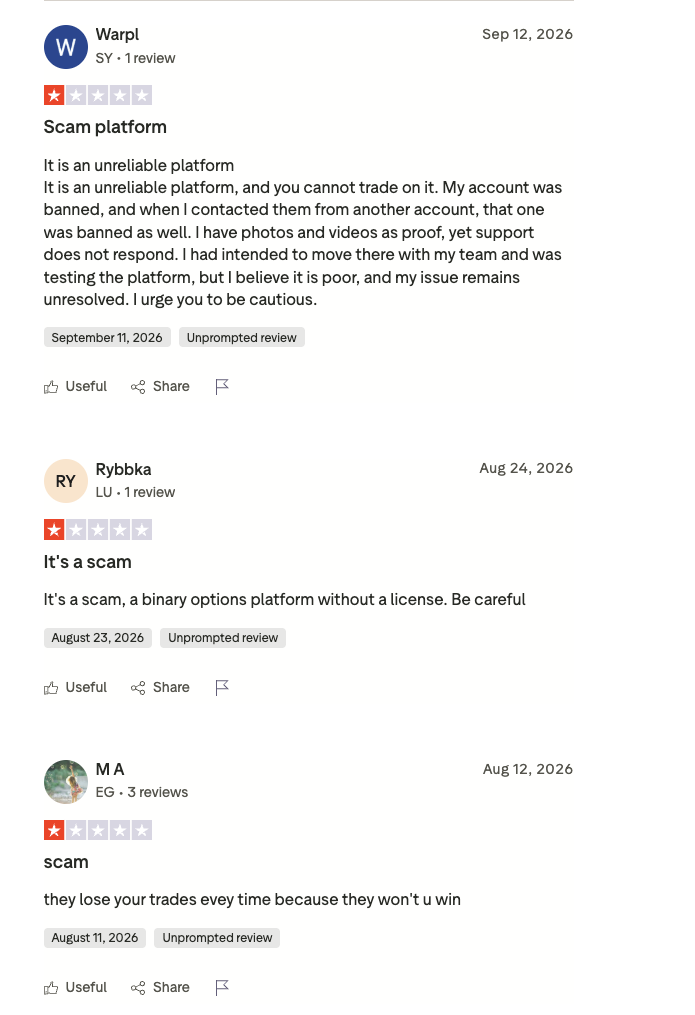Flag the review by M A
The width and height of the screenshot is (695, 1015).
coord(222,987)
